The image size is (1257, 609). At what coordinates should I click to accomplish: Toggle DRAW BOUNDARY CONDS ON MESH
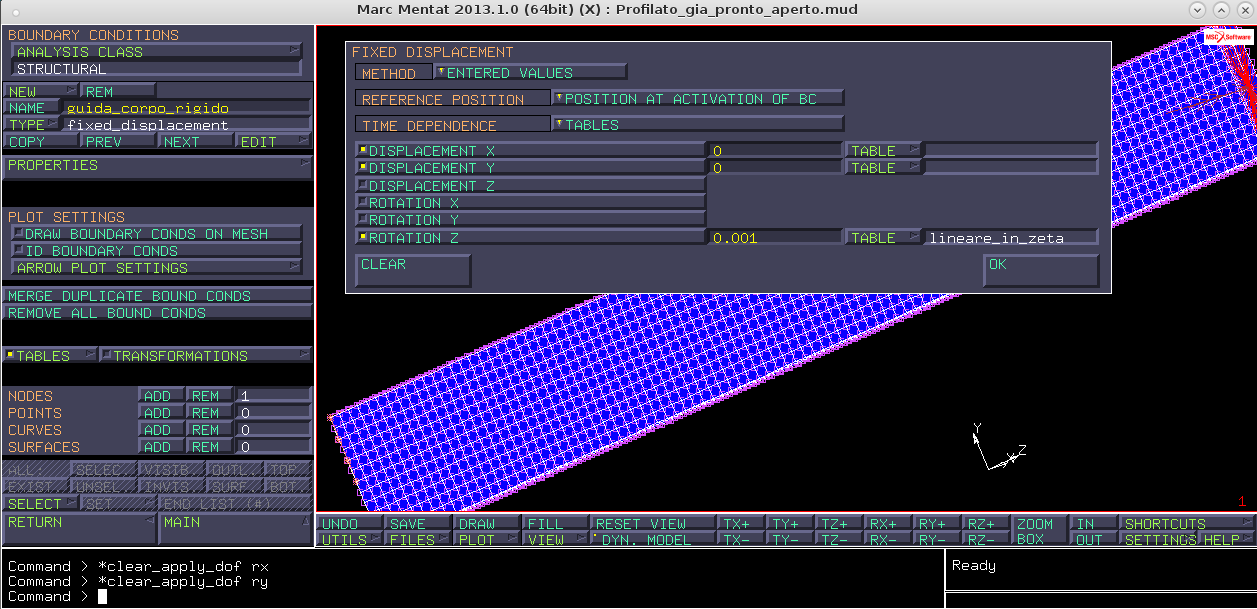click(x=156, y=234)
